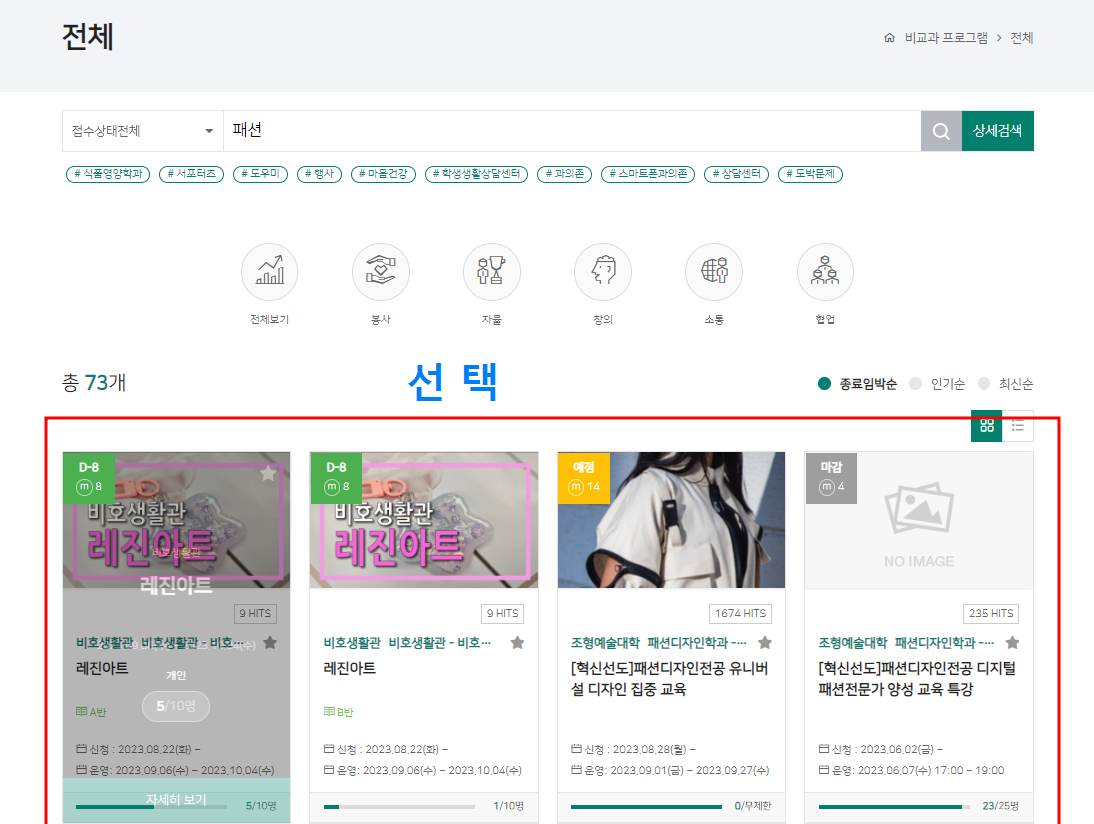Select the 봉사 category icon

pos(380,272)
